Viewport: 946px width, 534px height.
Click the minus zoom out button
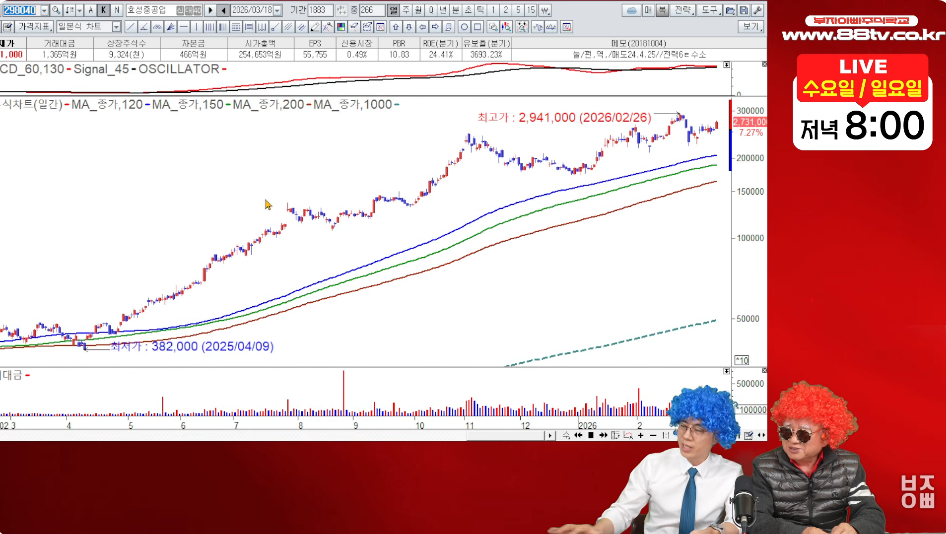click(x=653, y=436)
